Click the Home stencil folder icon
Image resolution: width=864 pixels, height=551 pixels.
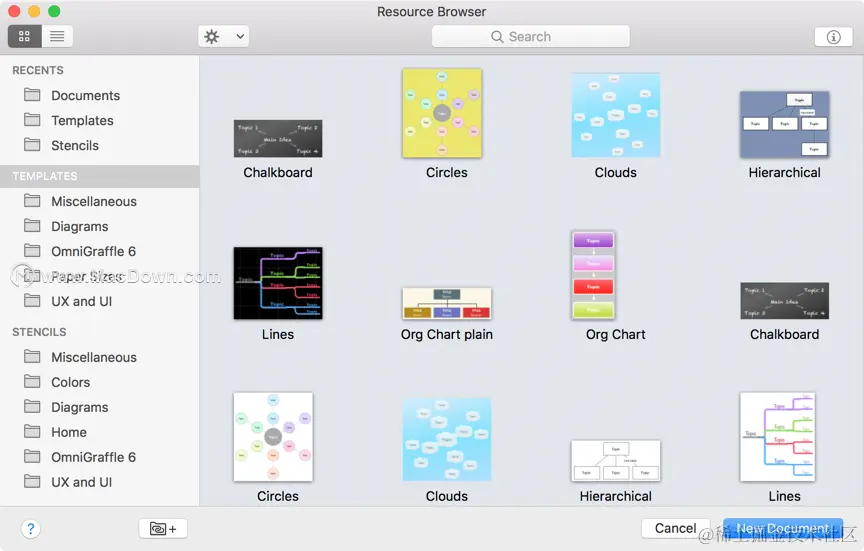[x=32, y=431]
